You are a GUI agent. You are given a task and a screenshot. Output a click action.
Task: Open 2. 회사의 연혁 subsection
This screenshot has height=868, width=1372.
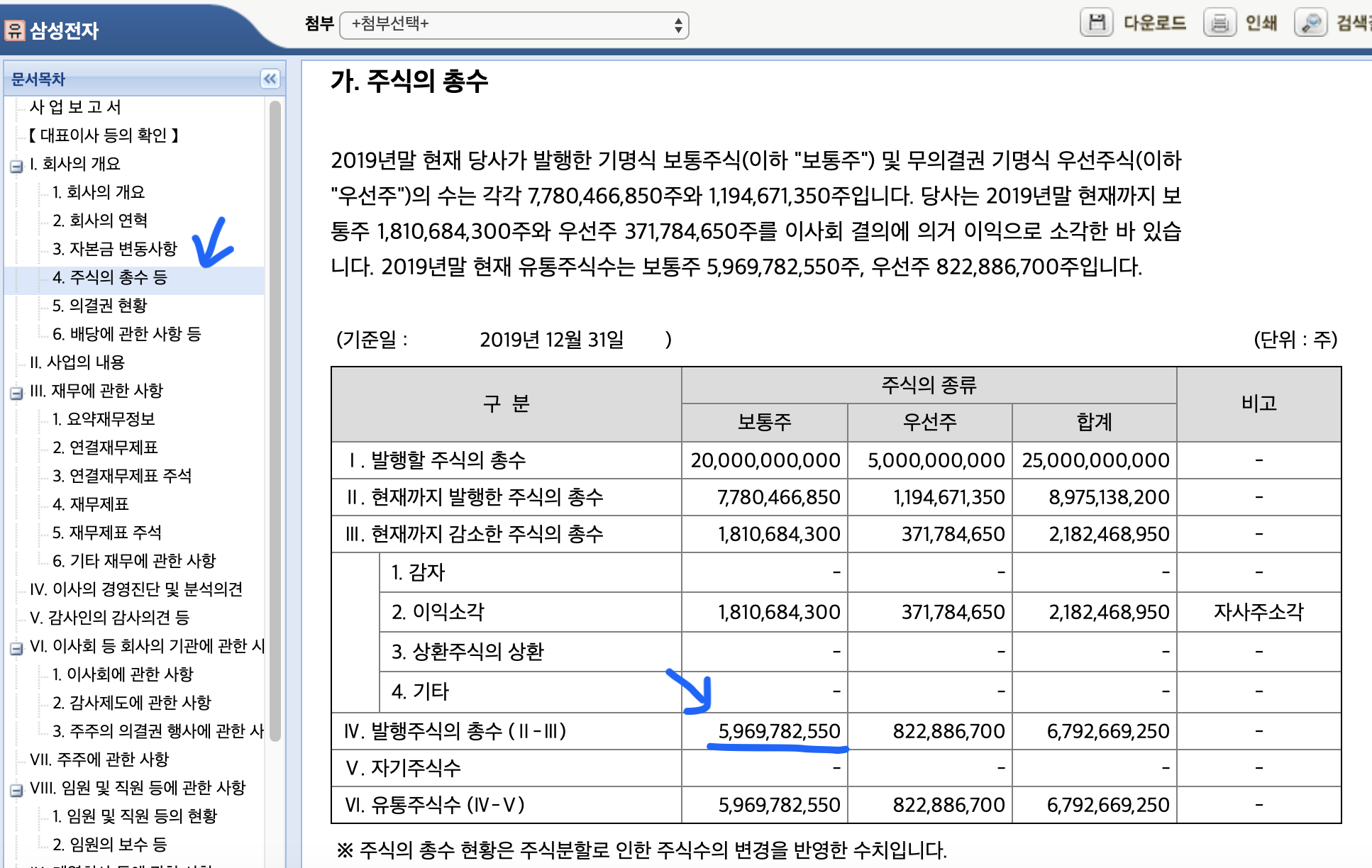click(x=100, y=221)
